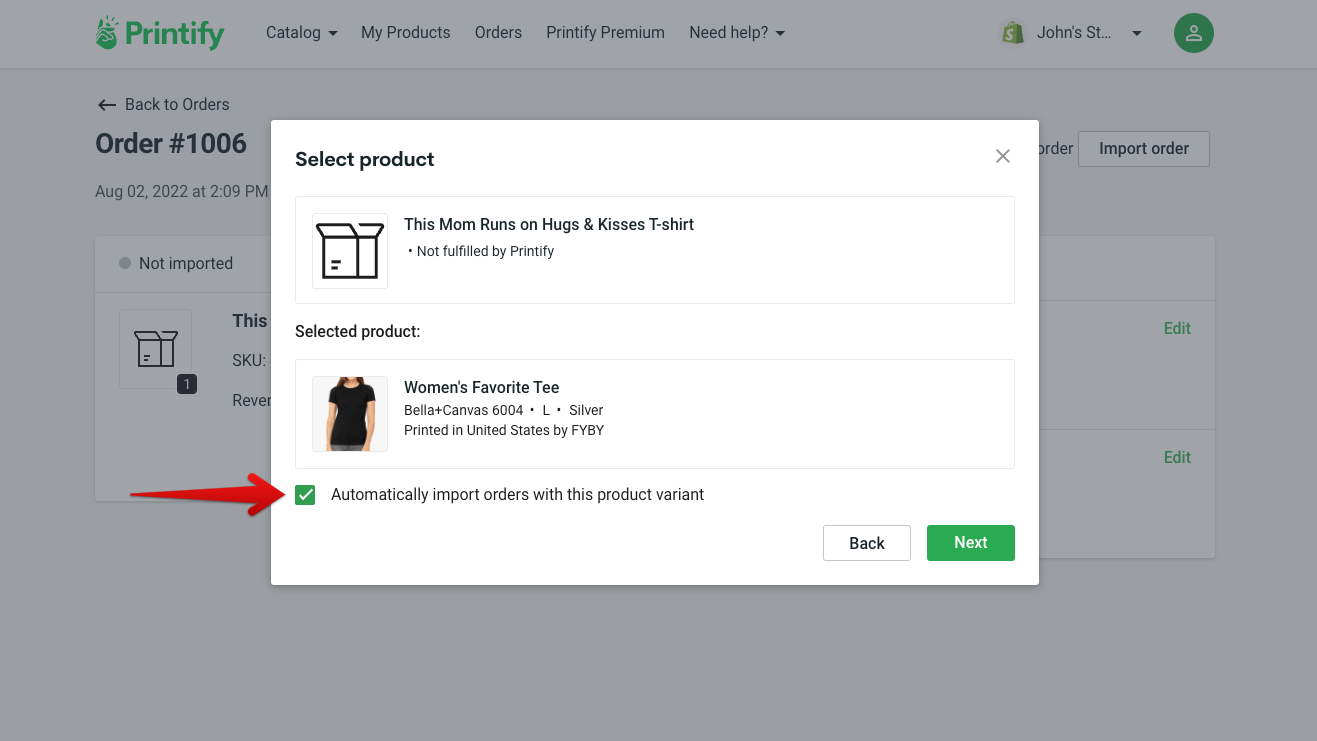Expand the Need help? dropdown
The image size is (1317, 741).
click(737, 33)
